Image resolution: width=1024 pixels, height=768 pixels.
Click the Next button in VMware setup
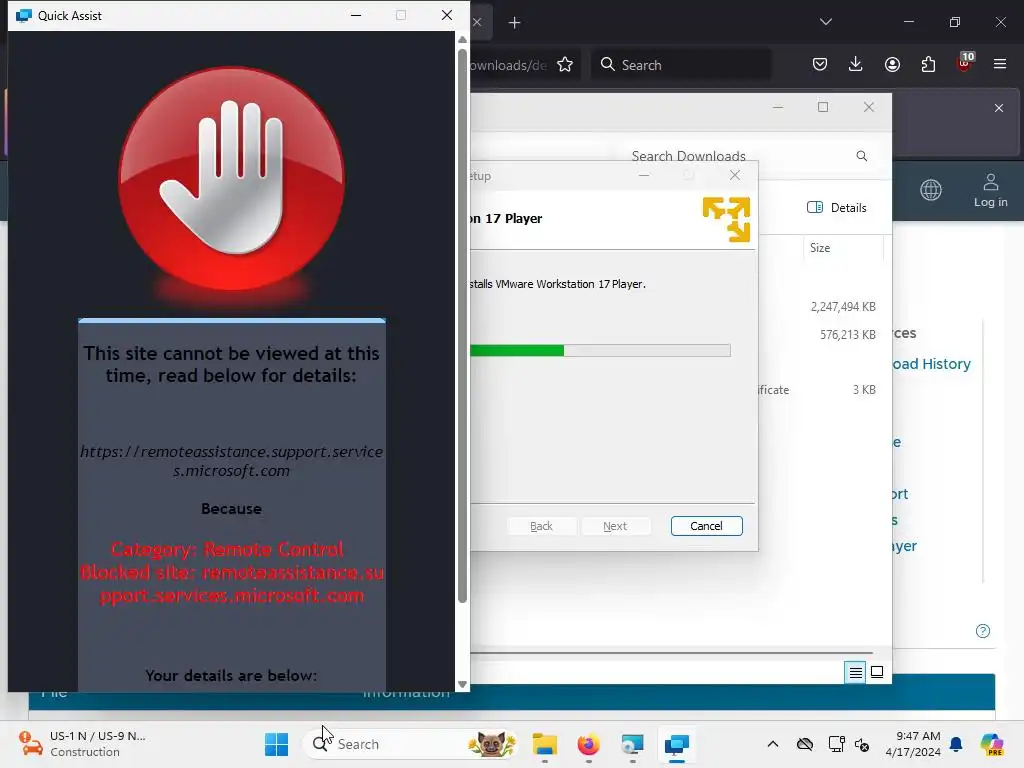(x=615, y=526)
